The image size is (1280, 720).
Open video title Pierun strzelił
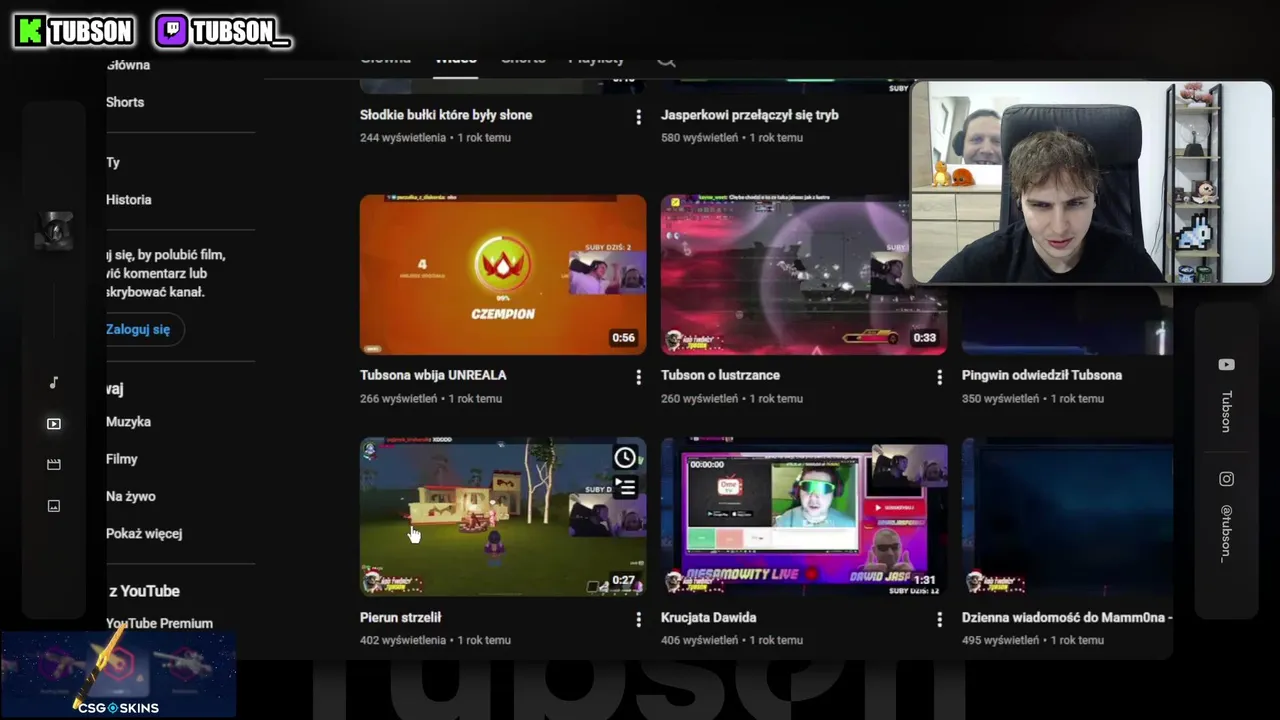click(x=400, y=617)
